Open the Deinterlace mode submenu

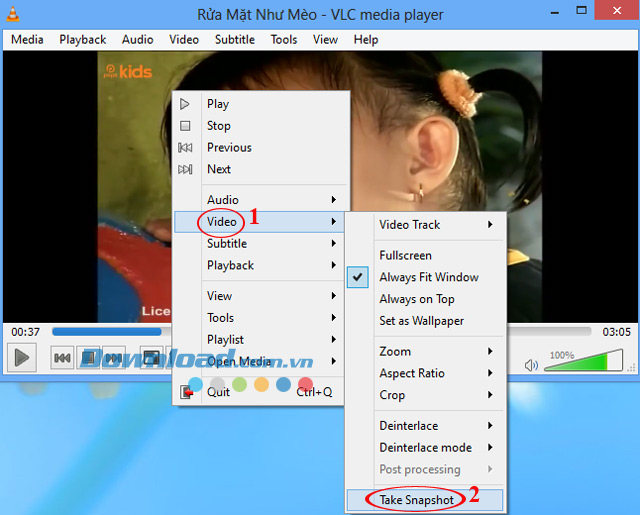(x=423, y=447)
